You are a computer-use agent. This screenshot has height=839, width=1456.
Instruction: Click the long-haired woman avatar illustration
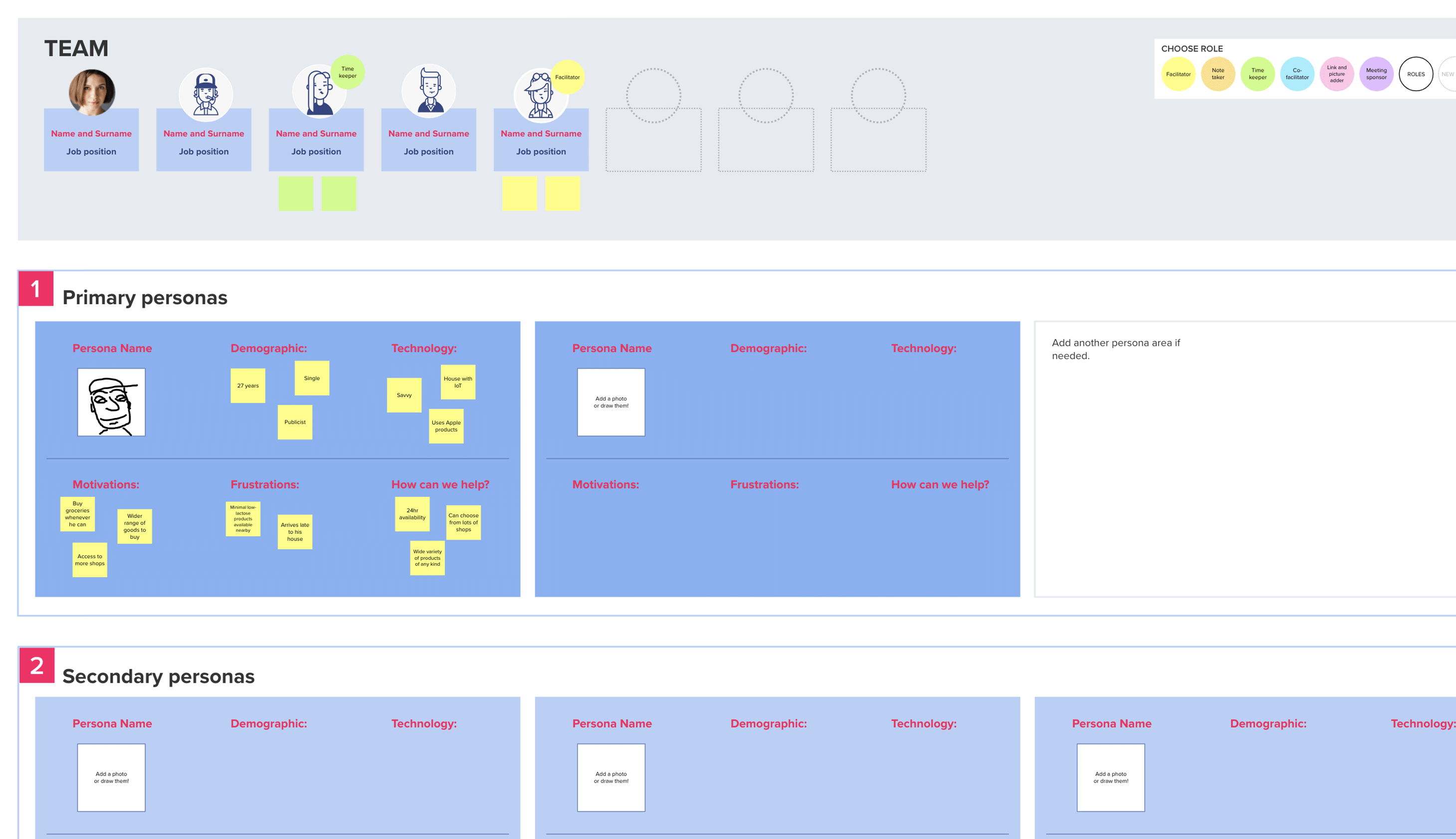pyautogui.click(x=319, y=92)
